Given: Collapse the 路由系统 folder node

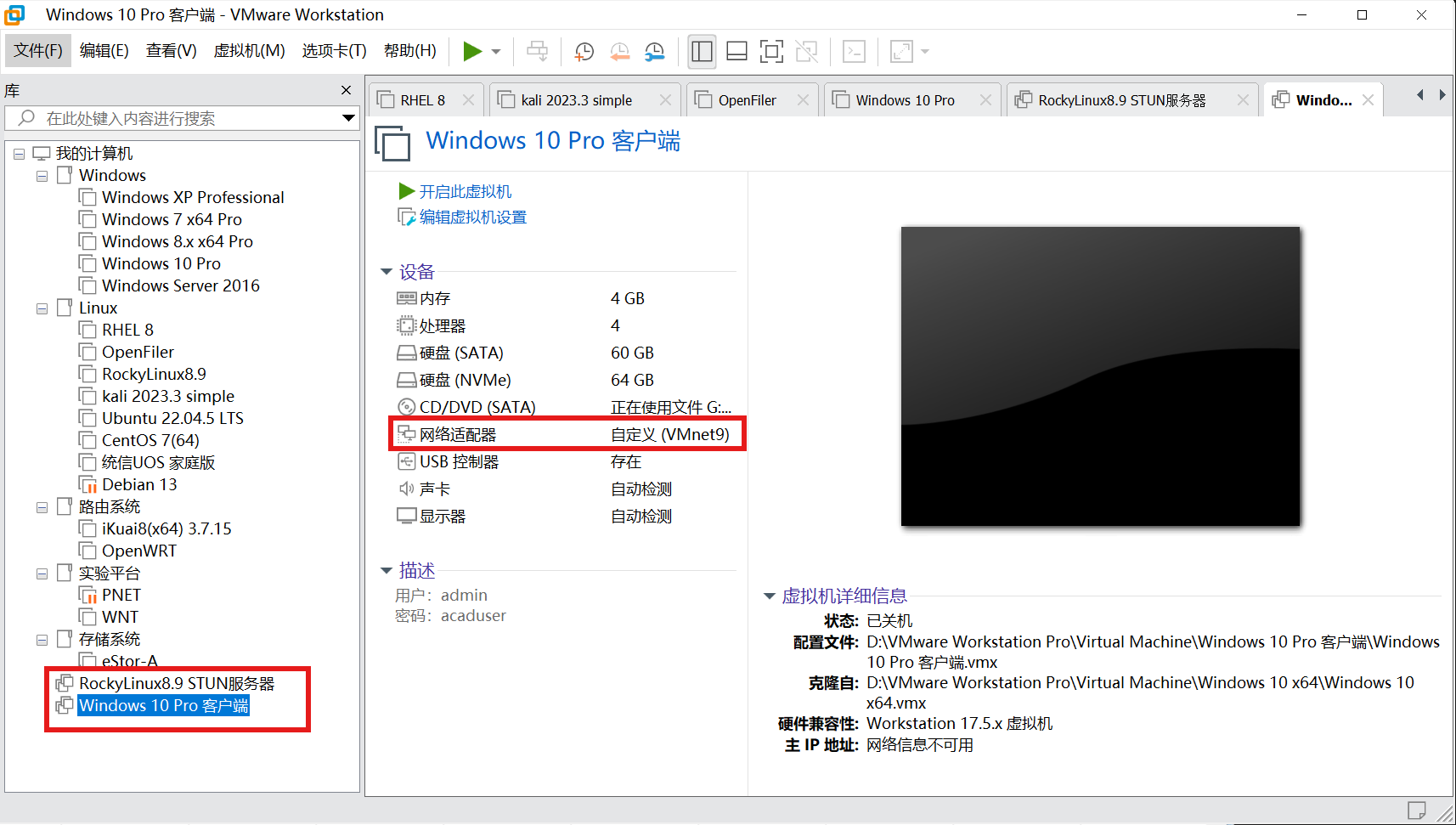Looking at the screenshot, I should [42, 507].
